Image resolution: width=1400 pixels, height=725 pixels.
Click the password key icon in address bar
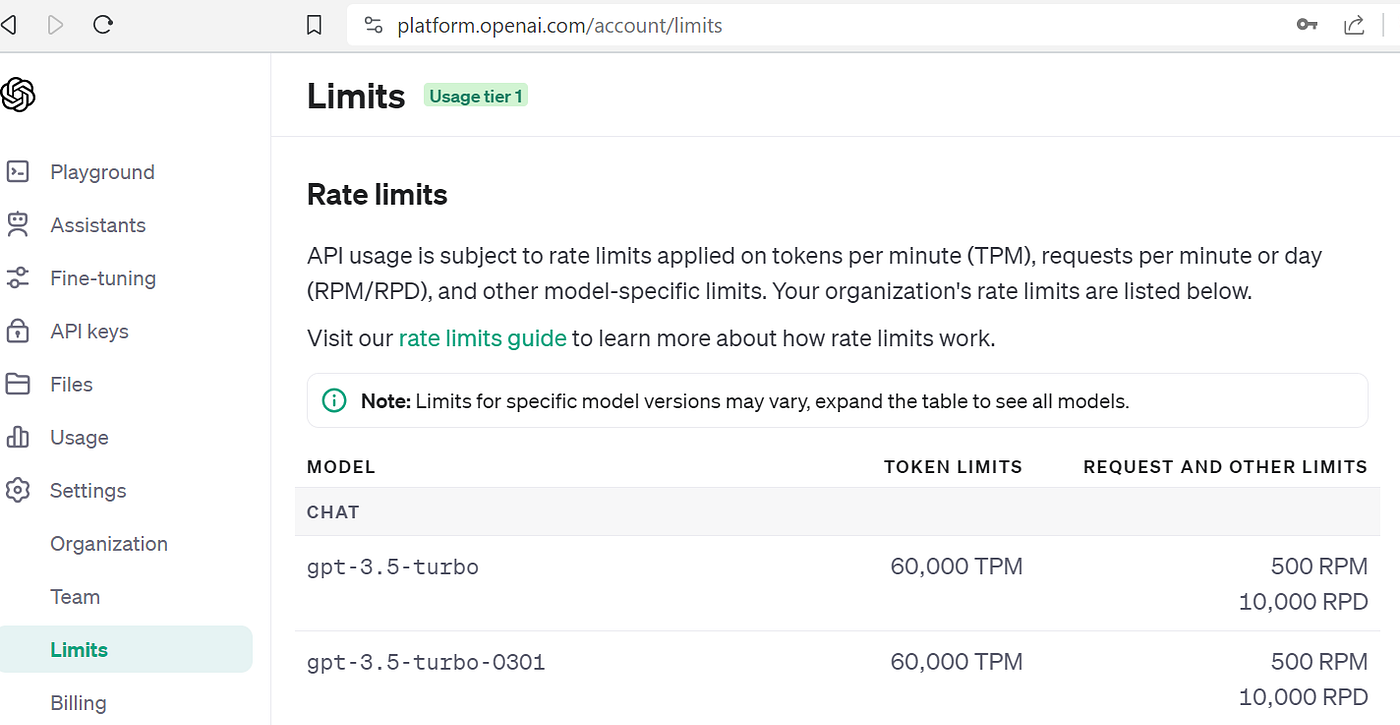[1306, 25]
